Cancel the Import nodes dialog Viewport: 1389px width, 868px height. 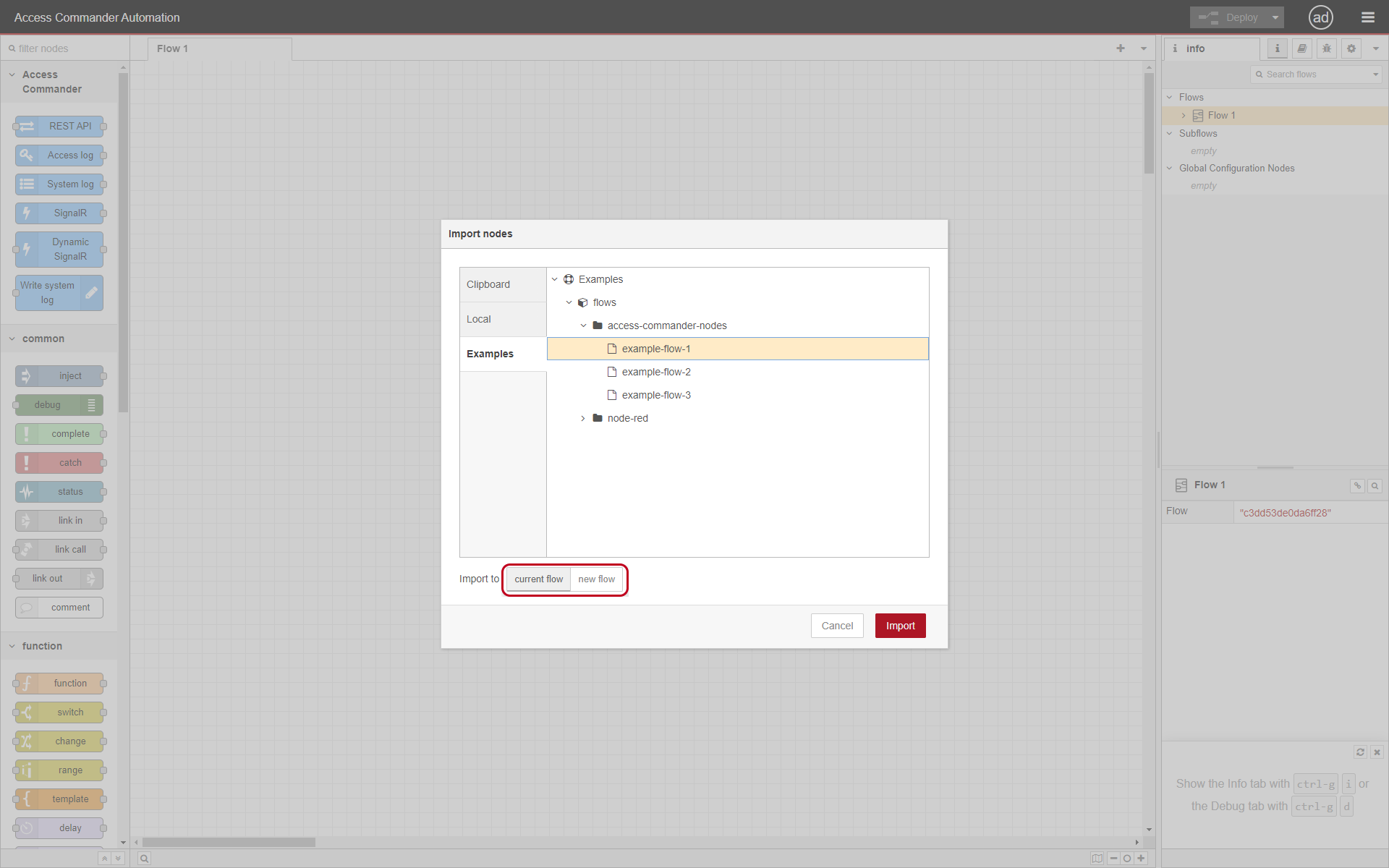pyautogui.click(x=837, y=626)
